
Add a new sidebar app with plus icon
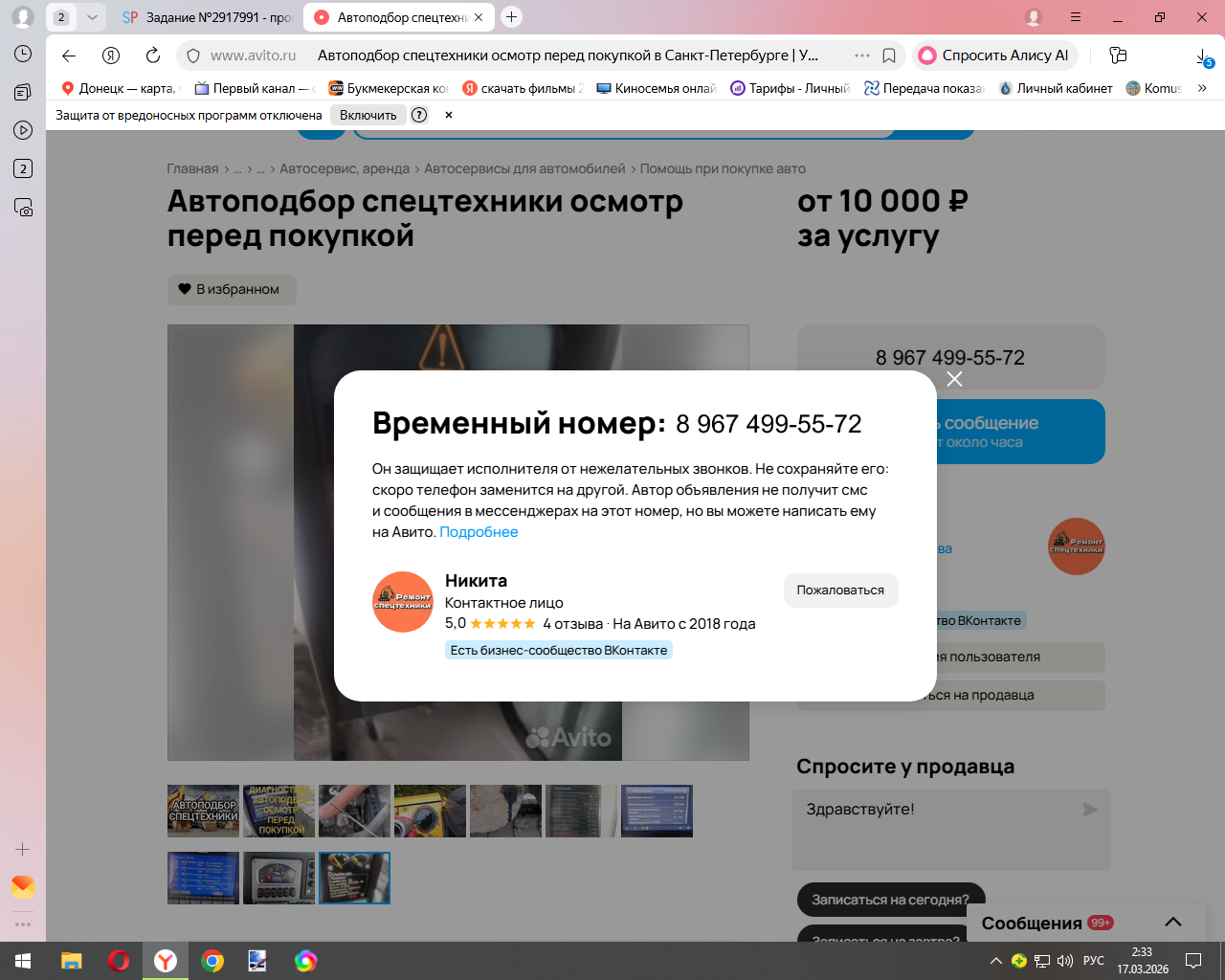[x=23, y=849]
